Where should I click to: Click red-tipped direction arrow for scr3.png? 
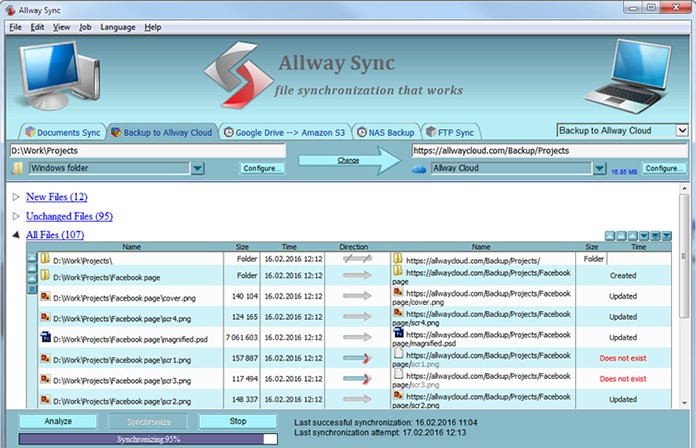[357, 379]
